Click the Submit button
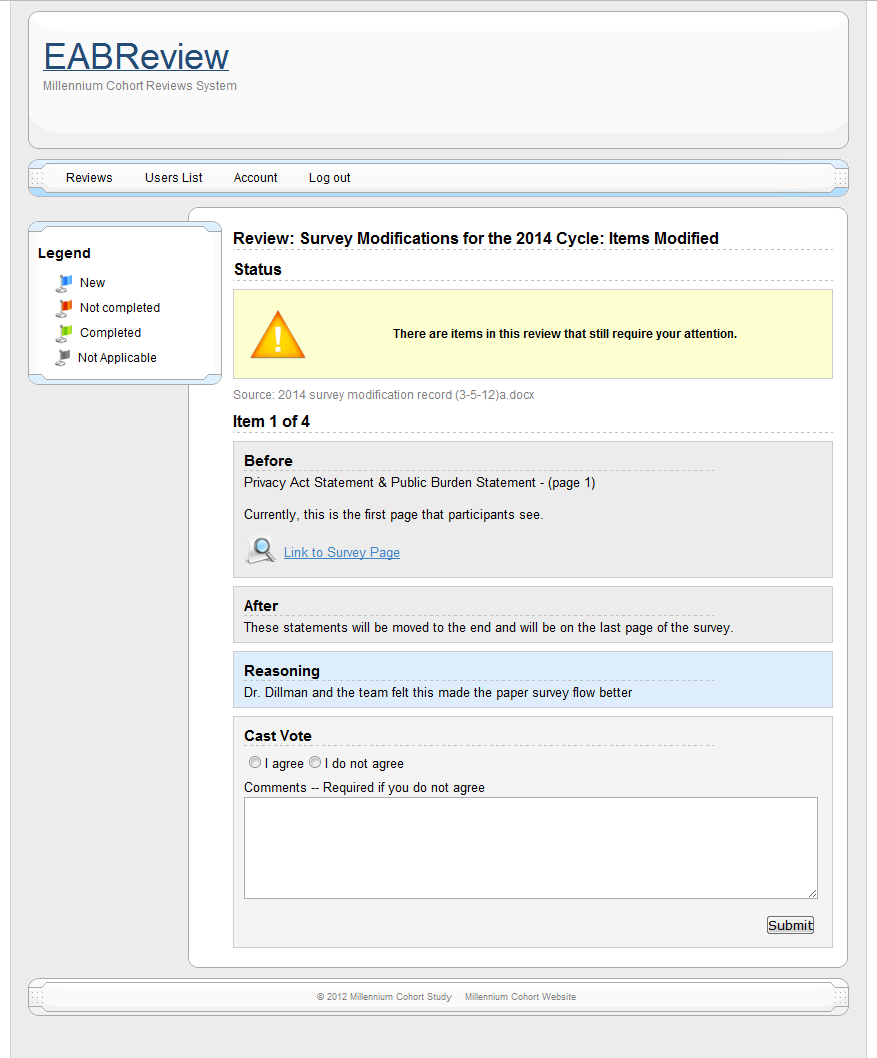The height and width of the screenshot is (1058, 877). (x=790, y=925)
